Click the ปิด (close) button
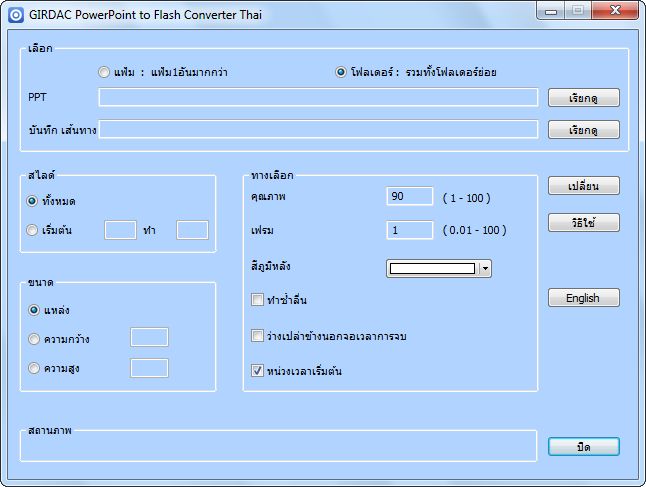This screenshot has width=646, height=487. pyautogui.click(x=583, y=447)
